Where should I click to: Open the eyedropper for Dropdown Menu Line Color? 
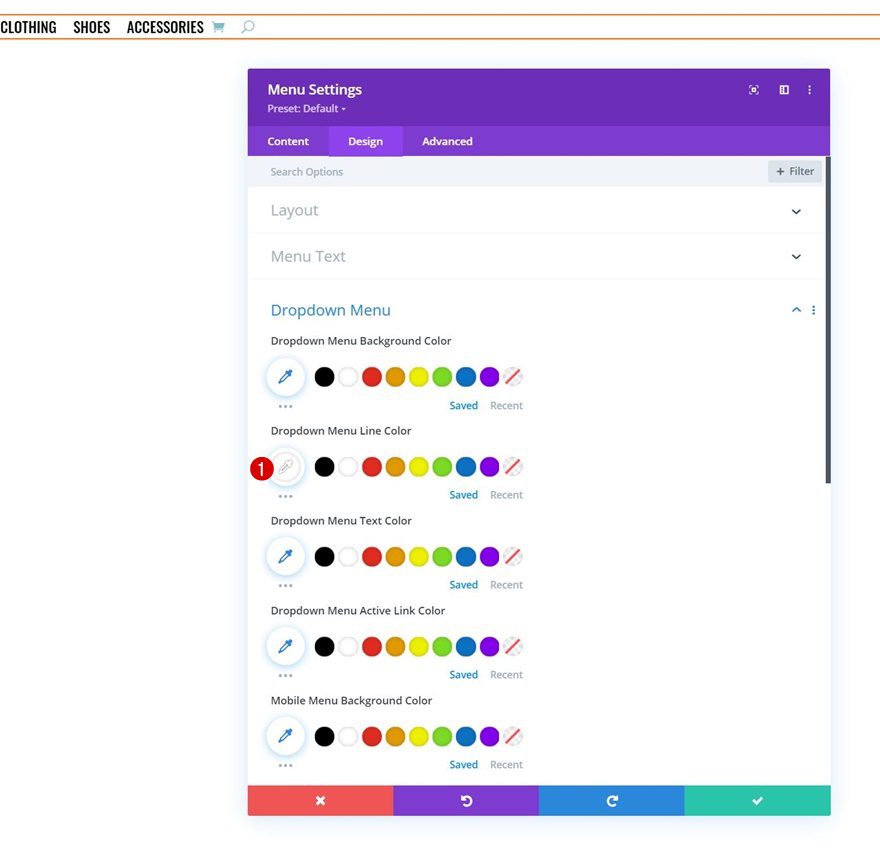[x=285, y=466]
